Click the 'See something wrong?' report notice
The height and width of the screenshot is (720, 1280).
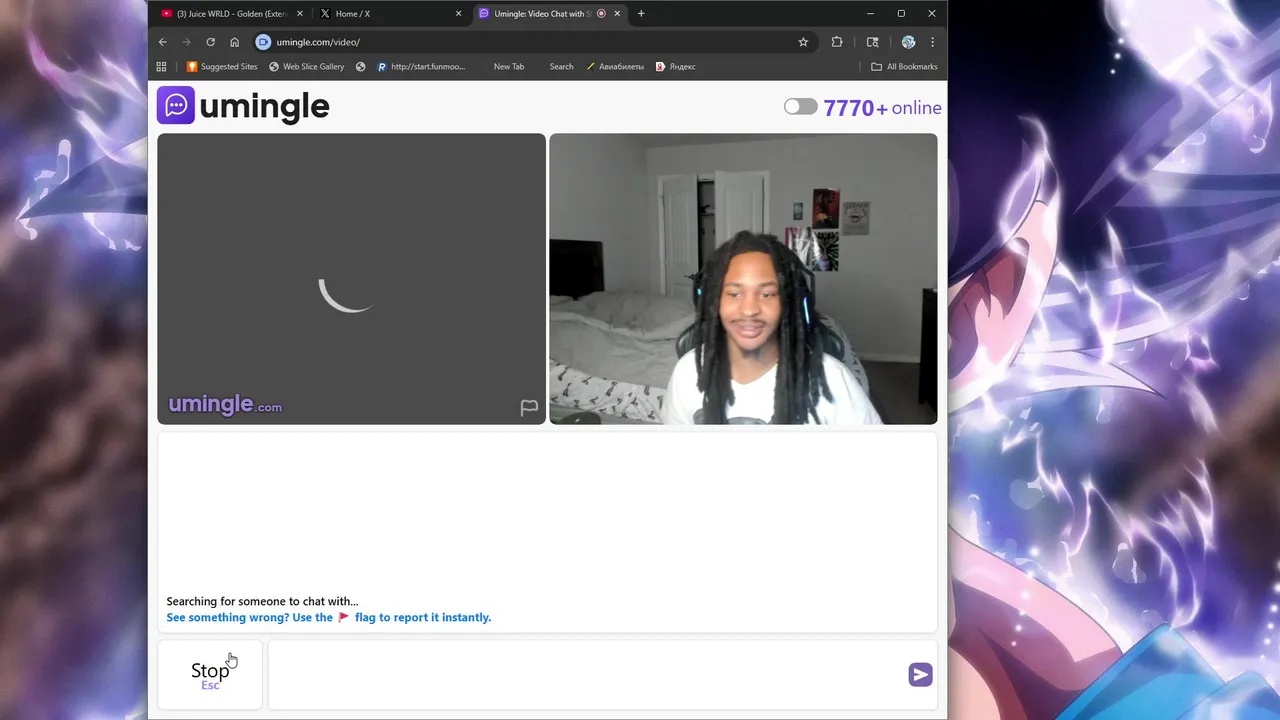click(x=329, y=618)
